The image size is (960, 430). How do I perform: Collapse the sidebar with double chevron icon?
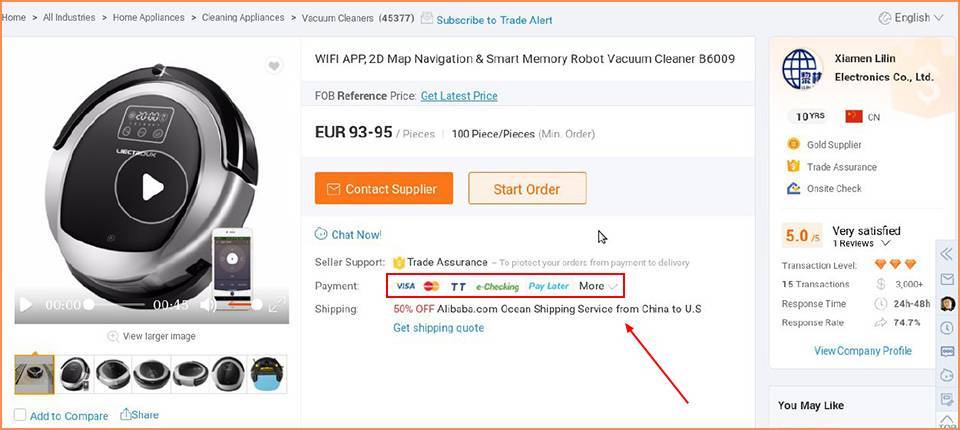coord(947,254)
